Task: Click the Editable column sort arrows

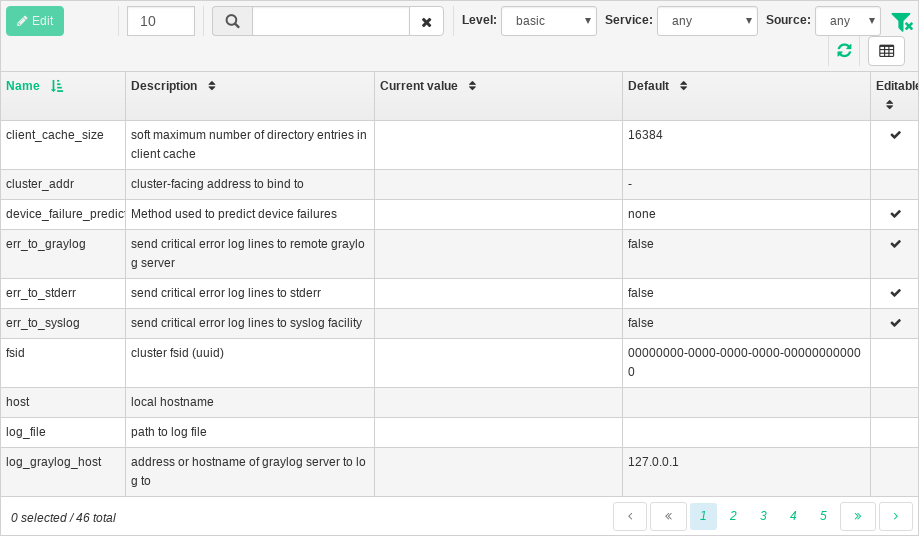Action: 889,104
